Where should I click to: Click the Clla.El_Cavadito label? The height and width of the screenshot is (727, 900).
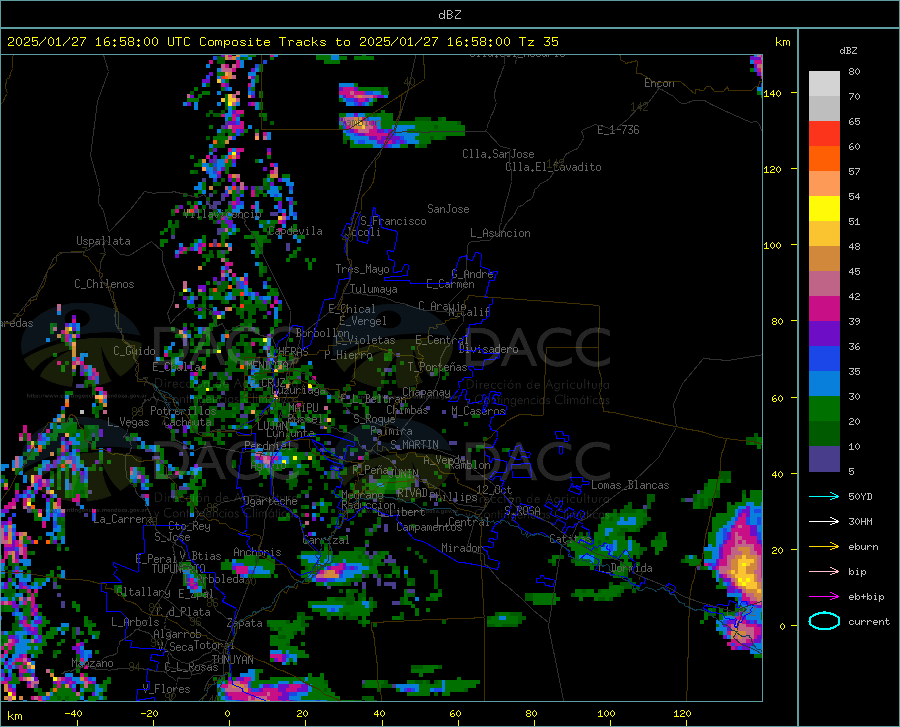(x=553, y=167)
